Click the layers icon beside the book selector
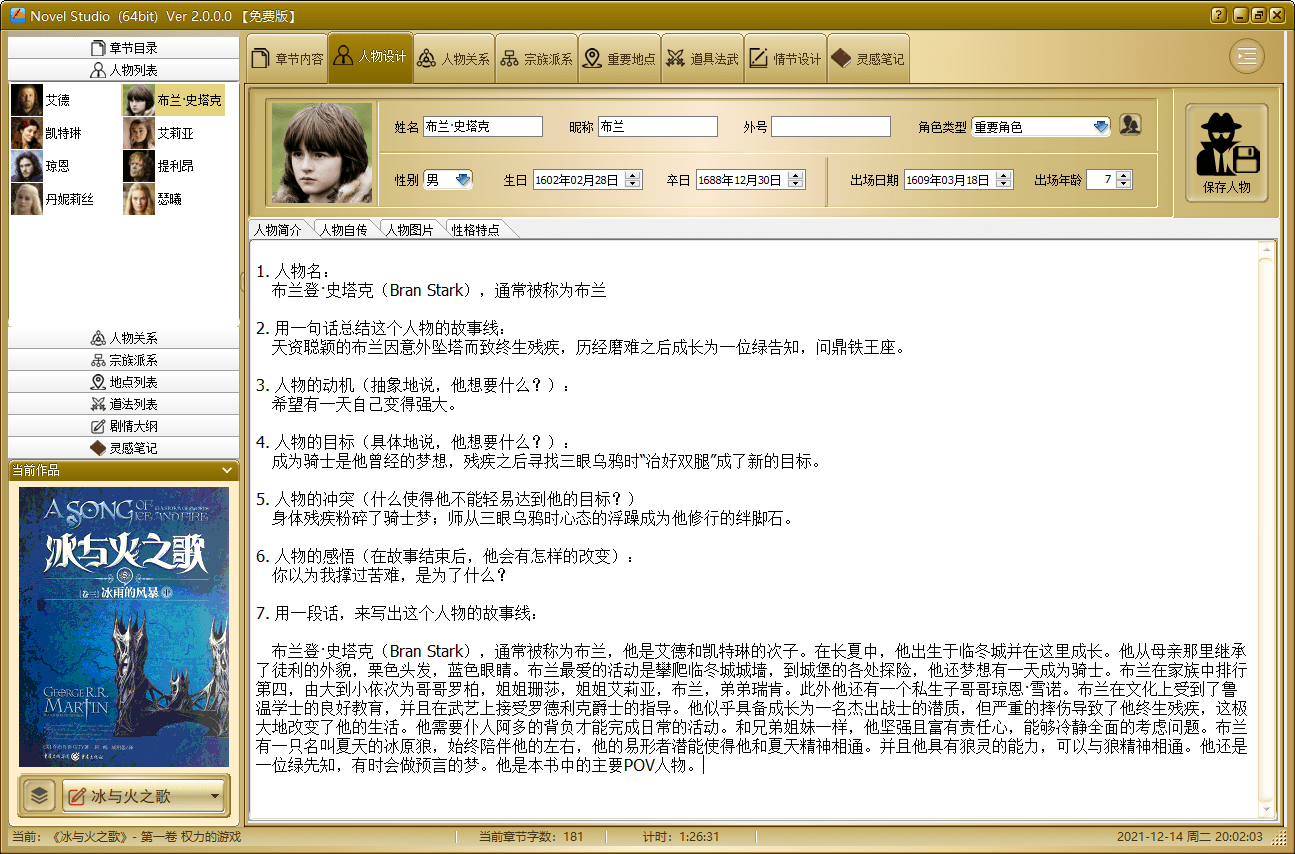 click(38, 796)
